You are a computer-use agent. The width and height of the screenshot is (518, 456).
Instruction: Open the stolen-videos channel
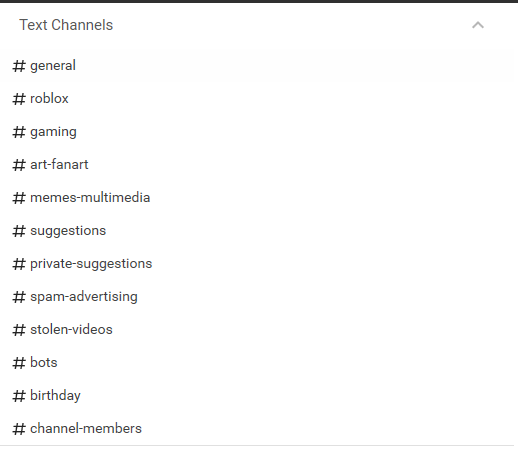click(x=257, y=330)
